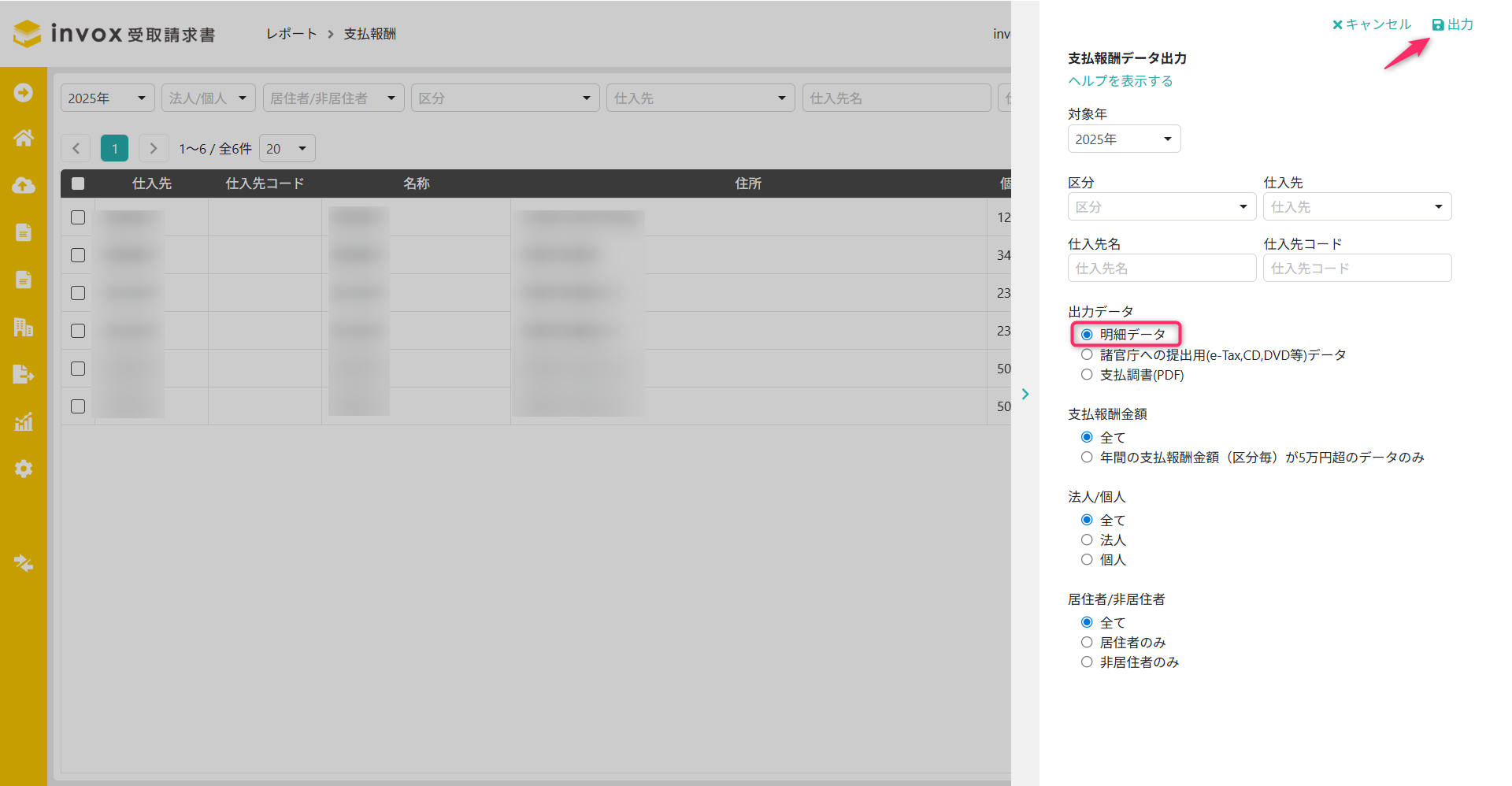Select 支払調書(PDF) output option
Viewport: 1512px width, 786px height.
(x=1087, y=375)
